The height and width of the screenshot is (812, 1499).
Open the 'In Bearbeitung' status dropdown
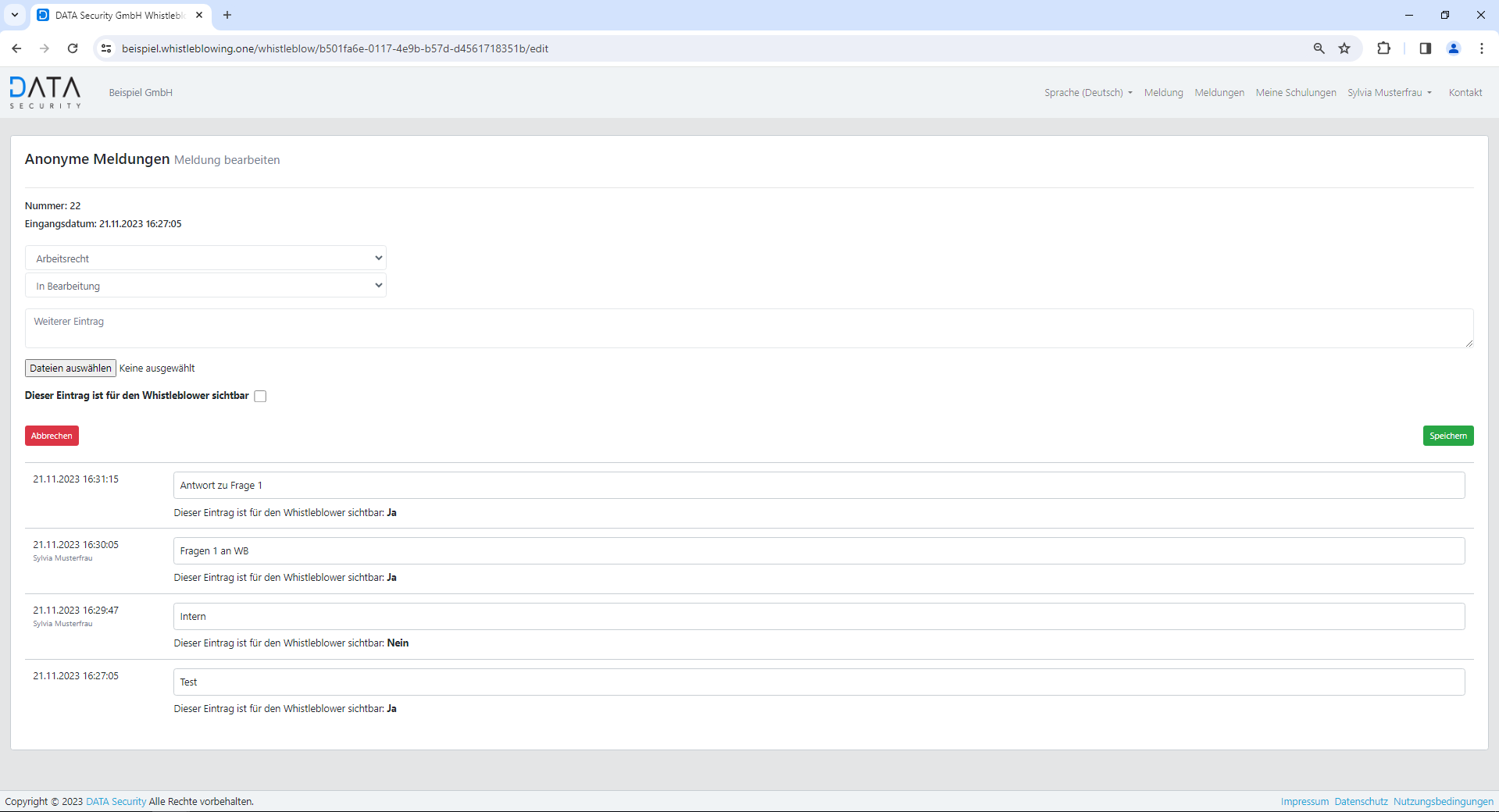point(205,286)
